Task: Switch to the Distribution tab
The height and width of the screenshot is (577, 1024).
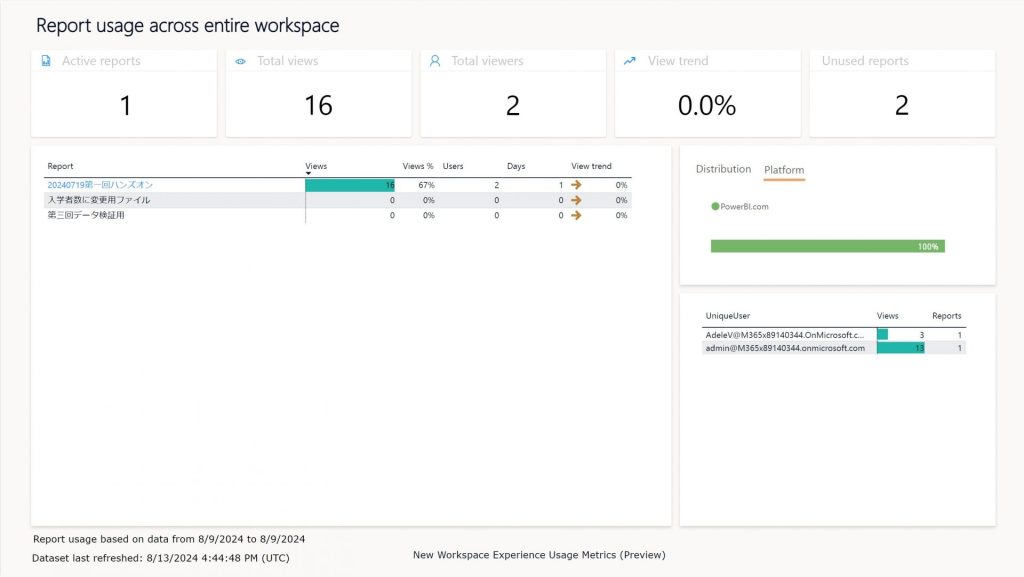Action: point(723,169)
